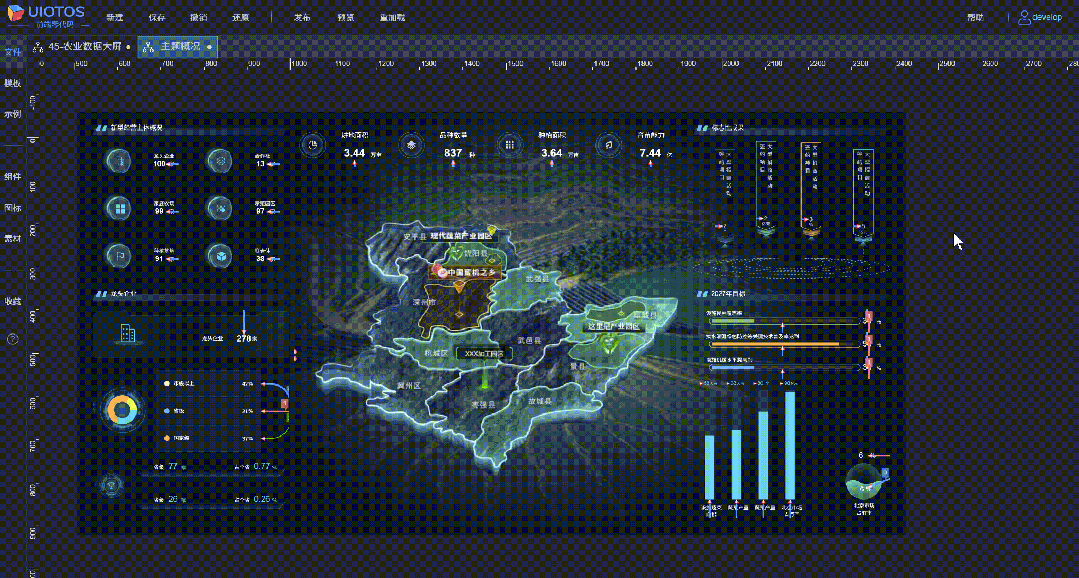Click 发布 to publish the page
This screenshot has width=1079, height=578.
click(x=302, y=18)
